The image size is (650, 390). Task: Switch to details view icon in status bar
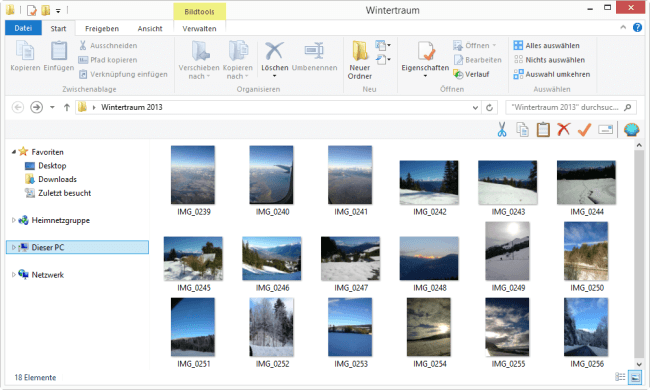point(620,377)
